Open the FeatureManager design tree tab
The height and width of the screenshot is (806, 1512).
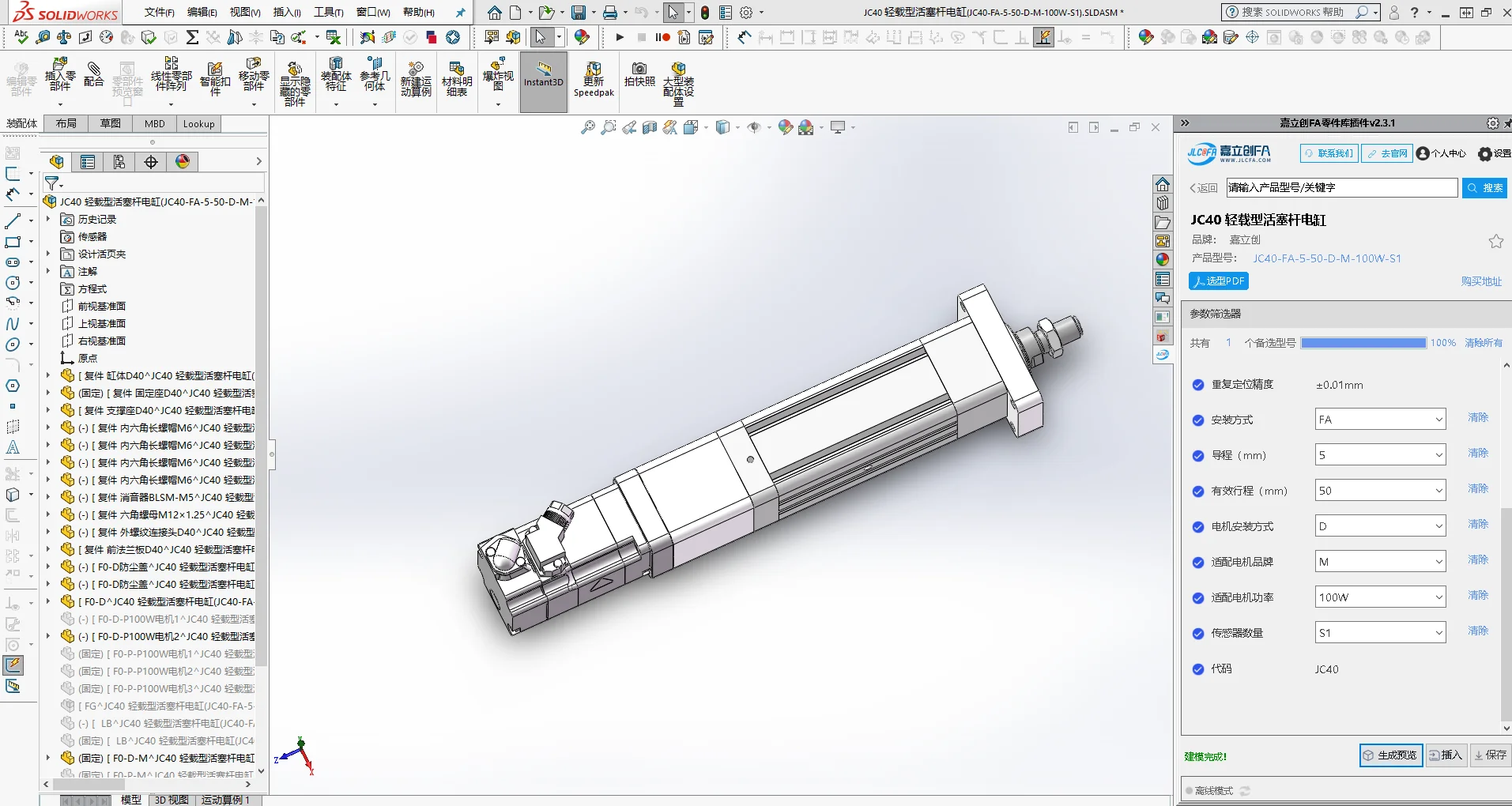pos(57,162)
